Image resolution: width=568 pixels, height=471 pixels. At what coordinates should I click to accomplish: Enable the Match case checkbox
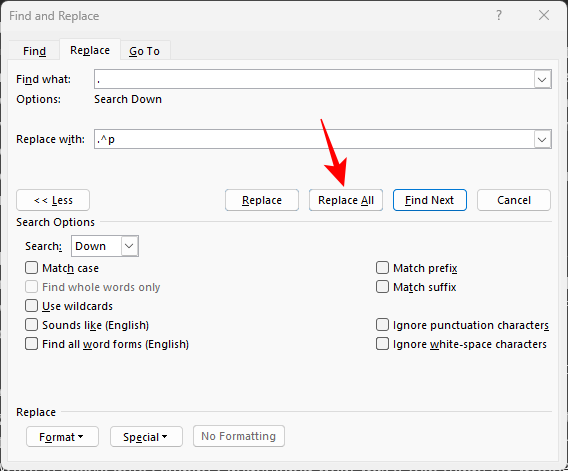click(x=32, y=268)
